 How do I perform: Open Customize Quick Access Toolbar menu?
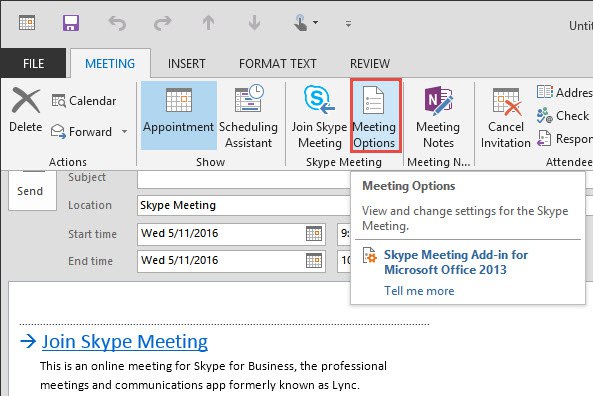pos(348,24)
